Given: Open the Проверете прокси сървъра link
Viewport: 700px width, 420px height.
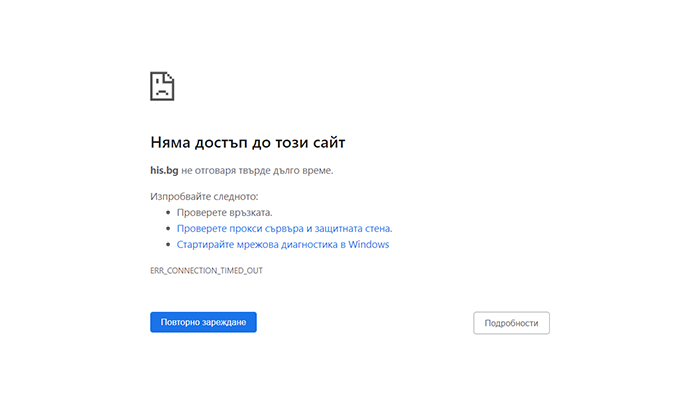Looking at the screenshot, I should click(x=284, y=229).
